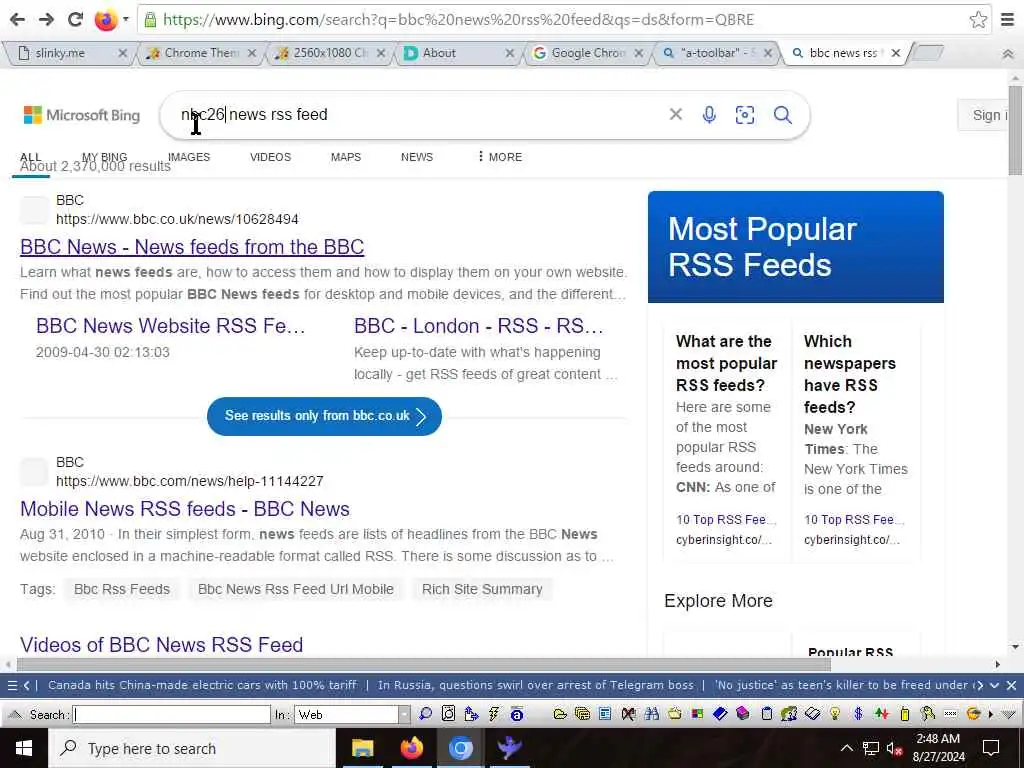Open the "BBC News Website RSS Fe..." sublink
Viewport: 1024px width, 768px height.
click(170, 325)
